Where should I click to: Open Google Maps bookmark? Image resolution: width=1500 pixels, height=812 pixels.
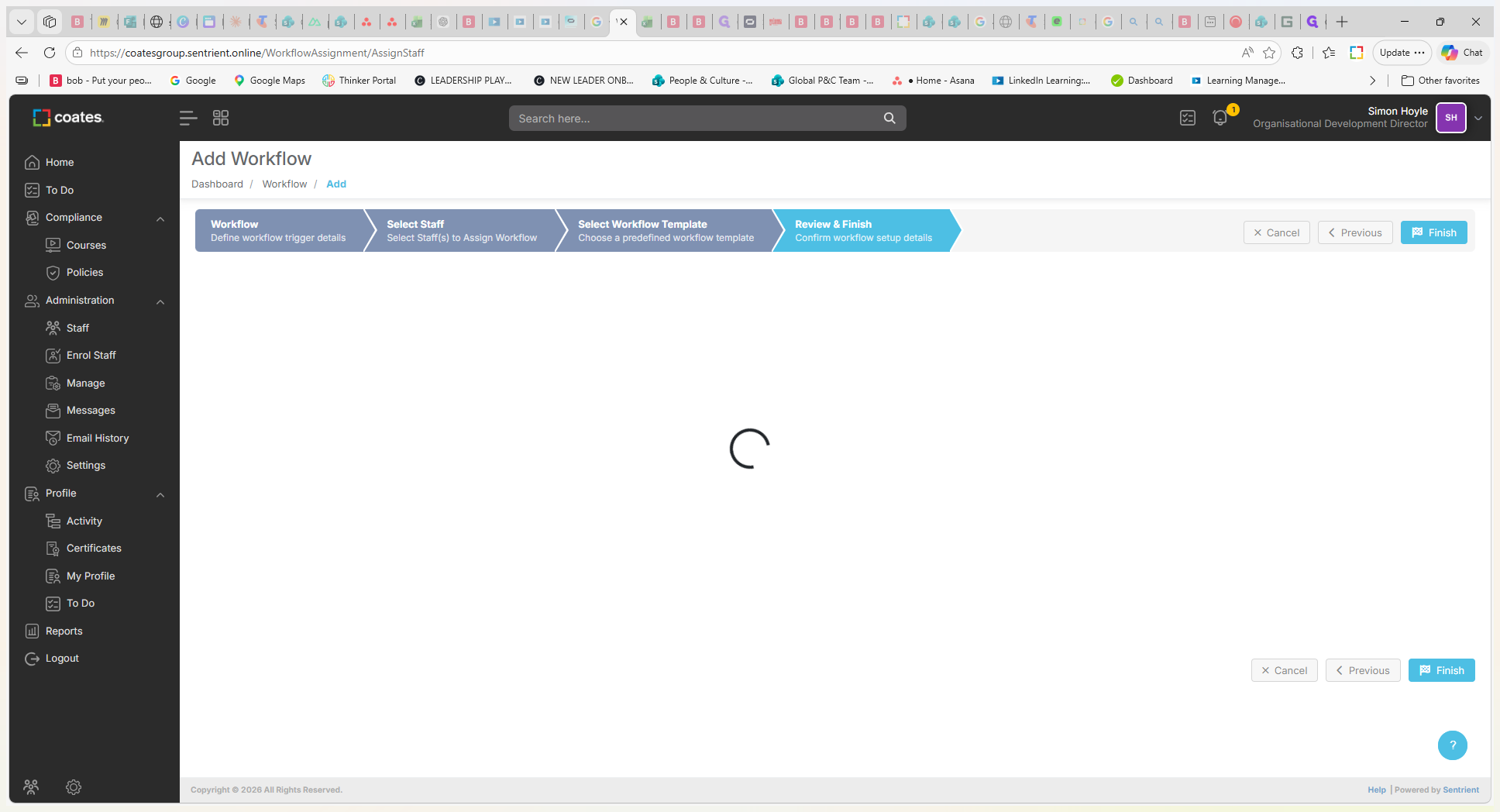tap(270, 81)
